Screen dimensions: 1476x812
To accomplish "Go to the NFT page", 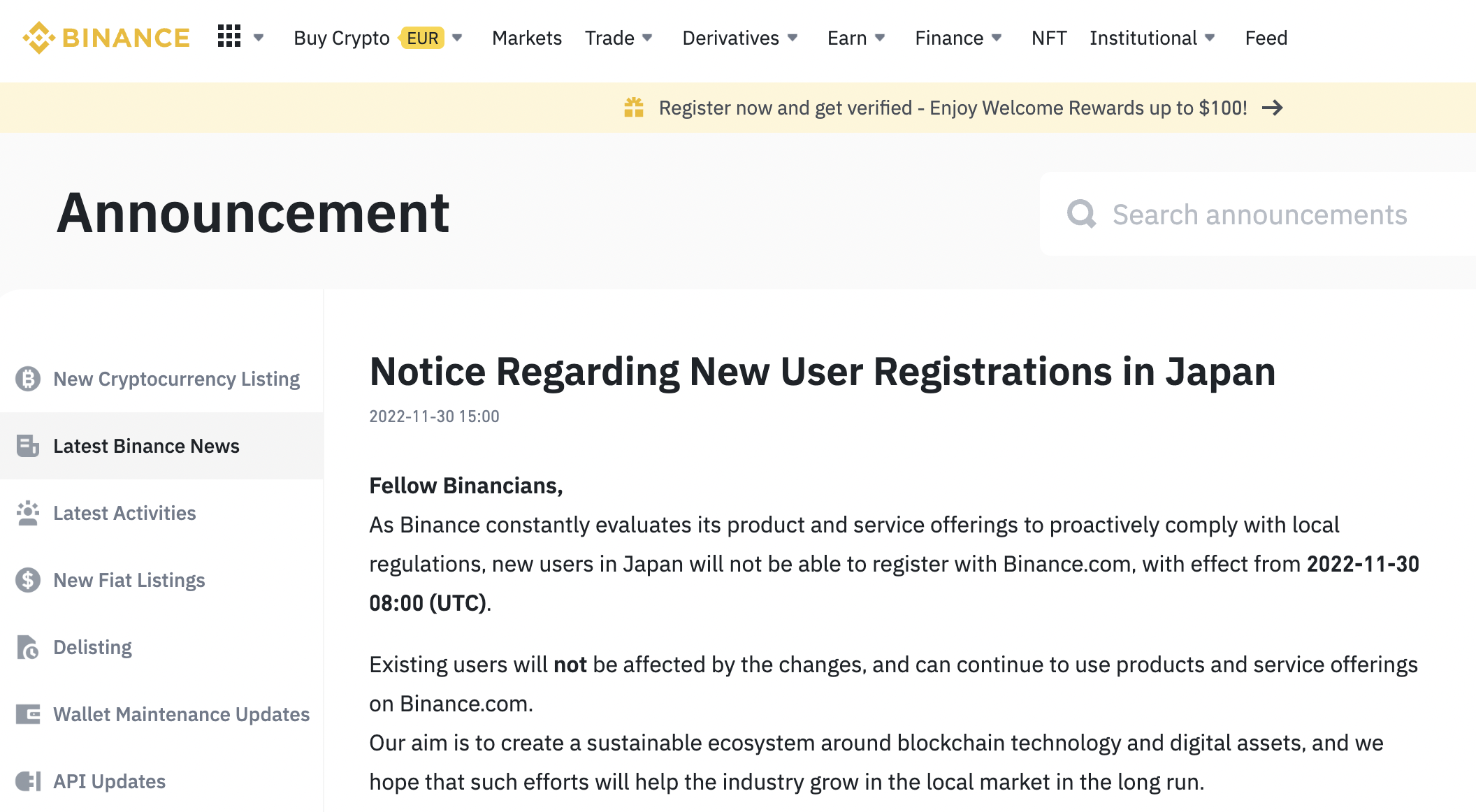I will [1049, 38].
